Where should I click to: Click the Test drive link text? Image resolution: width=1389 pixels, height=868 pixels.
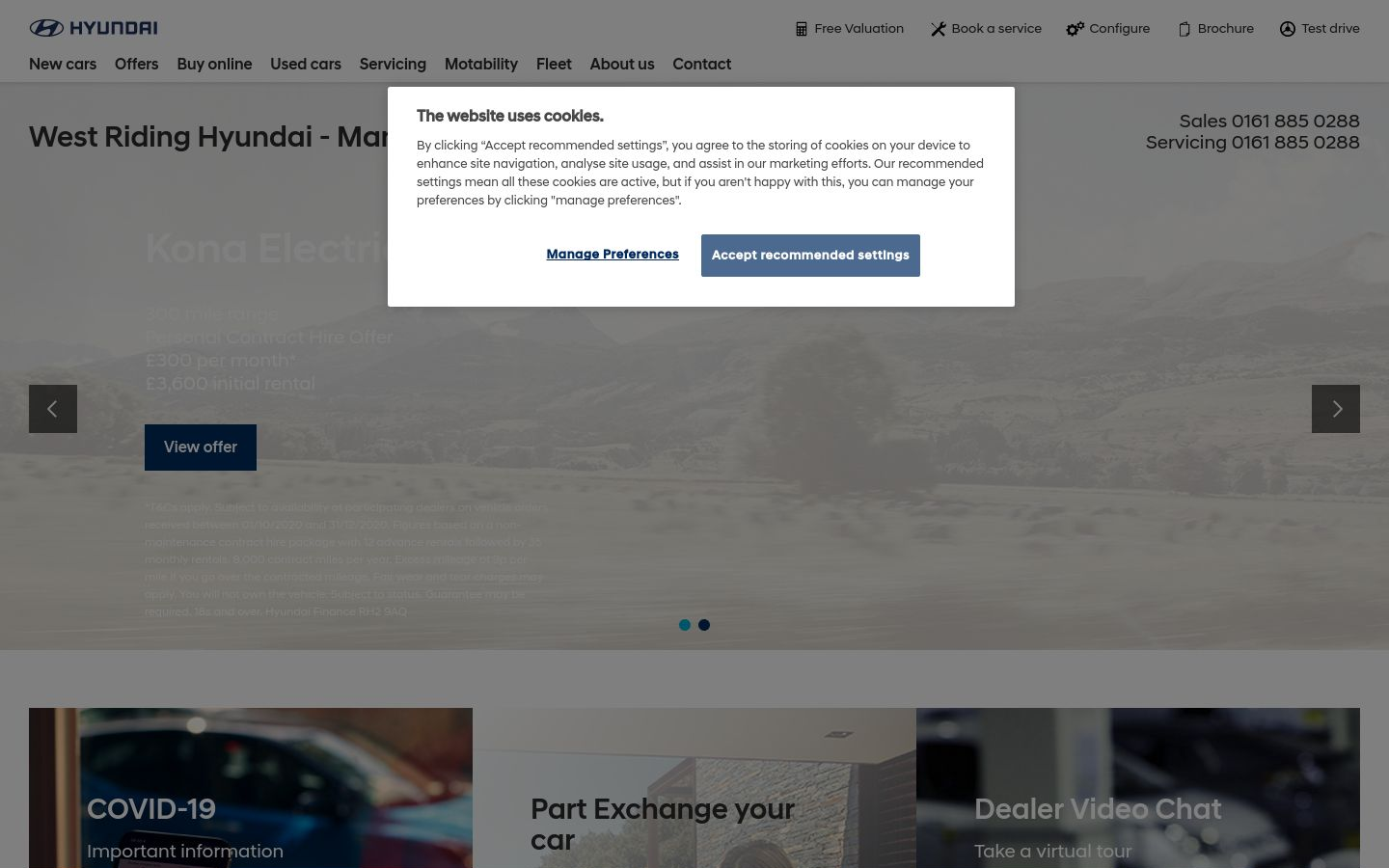click(x=1330, y=29)
